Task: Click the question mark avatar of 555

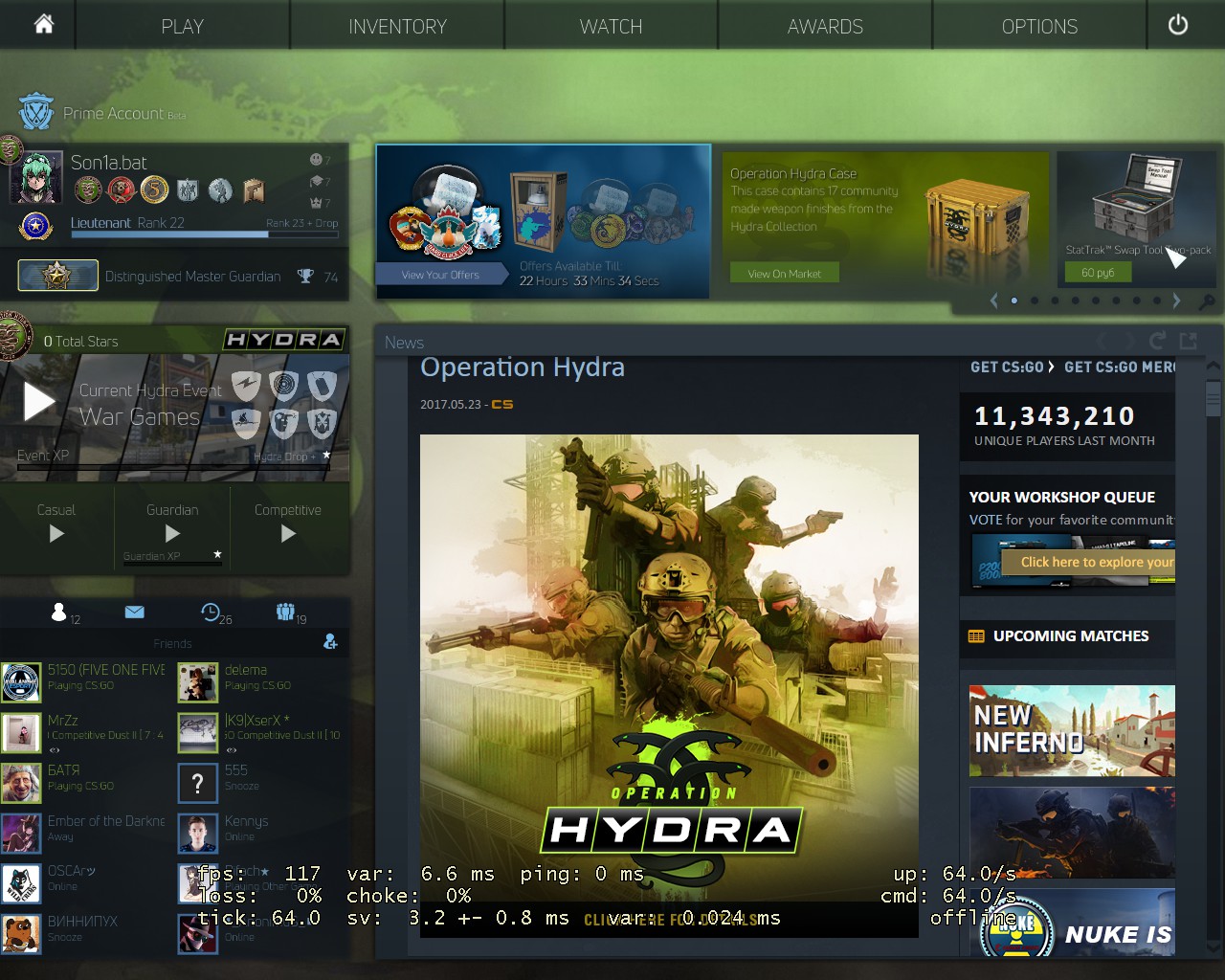Action: pos(198,783)
